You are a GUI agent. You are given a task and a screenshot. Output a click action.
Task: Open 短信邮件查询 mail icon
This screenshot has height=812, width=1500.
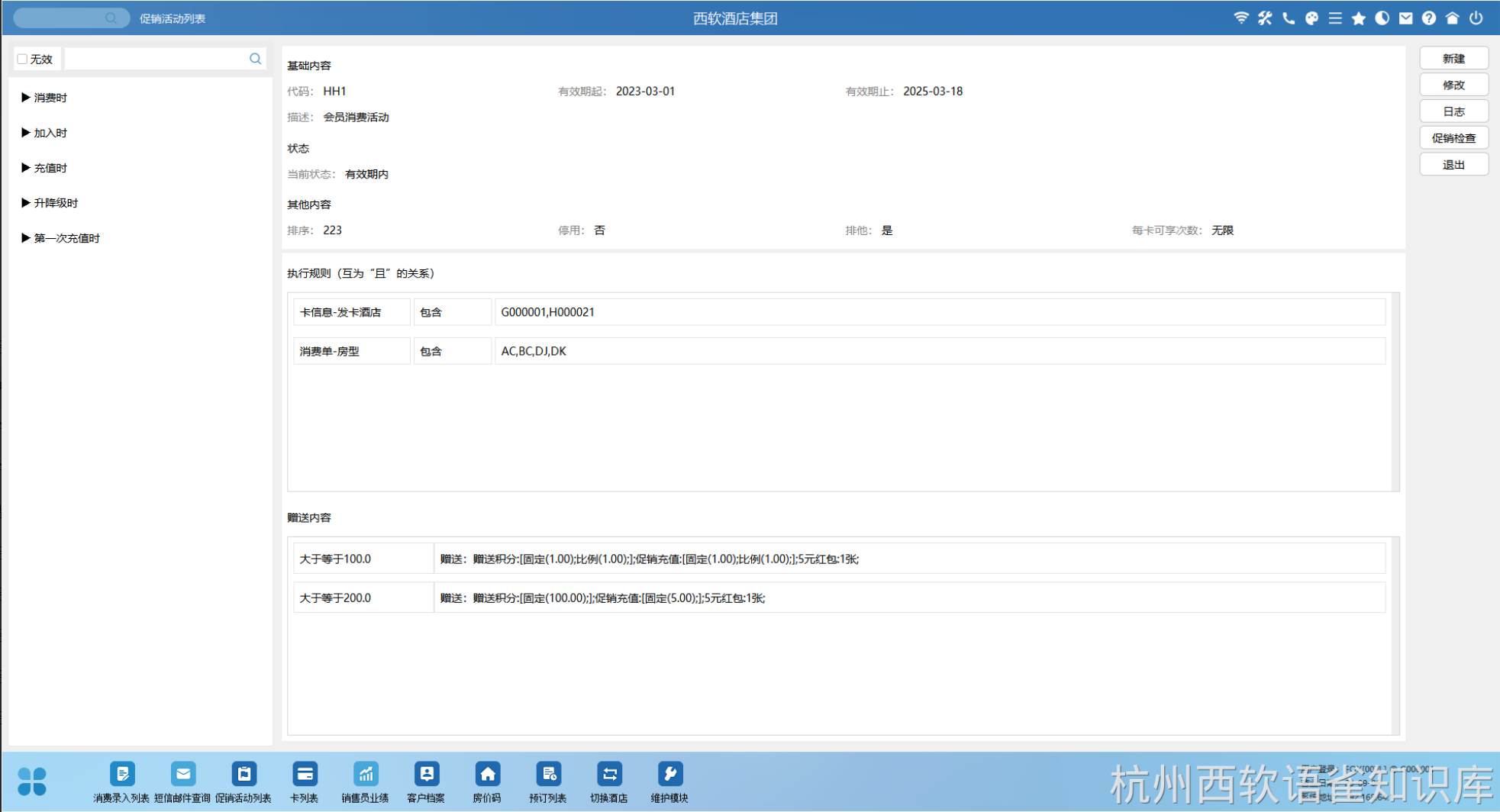click(x=182, y=775)
